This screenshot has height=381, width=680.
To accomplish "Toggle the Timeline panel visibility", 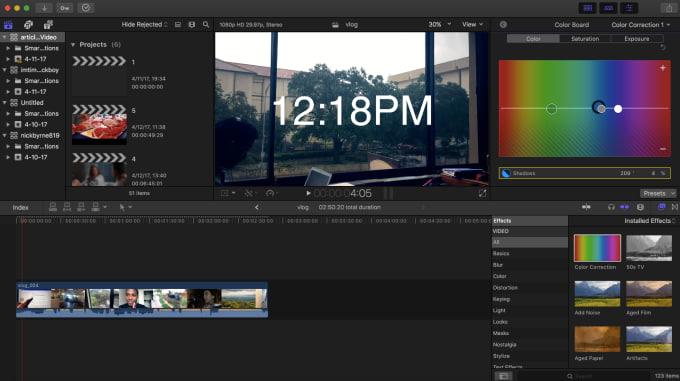I will click(608, 8).
